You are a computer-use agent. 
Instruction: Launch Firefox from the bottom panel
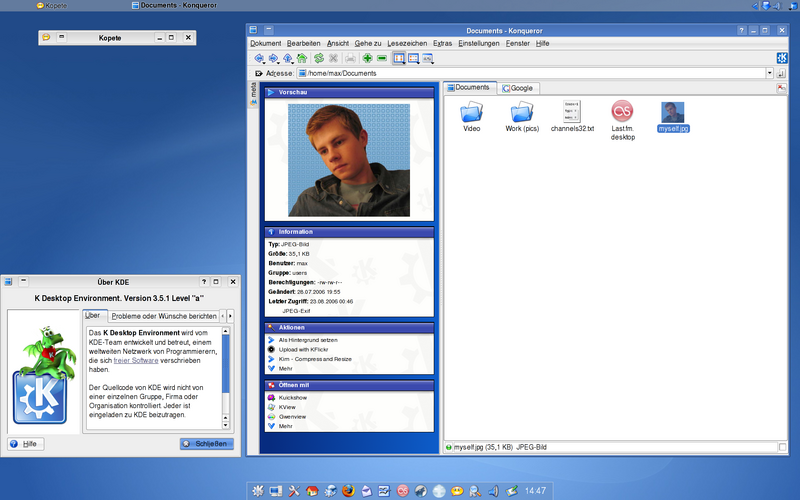pos(348,491)
